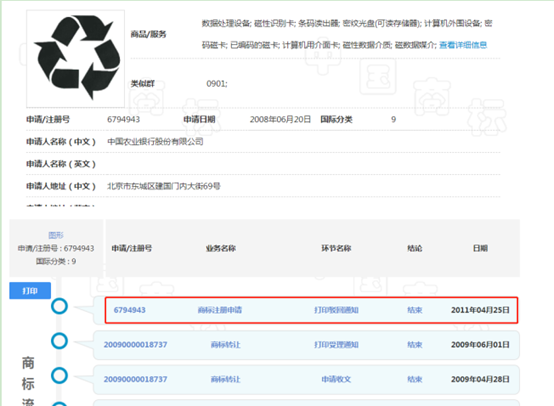
Task: Click the address 北京市东城区建国门内大街69号
Action: [164, 186]
